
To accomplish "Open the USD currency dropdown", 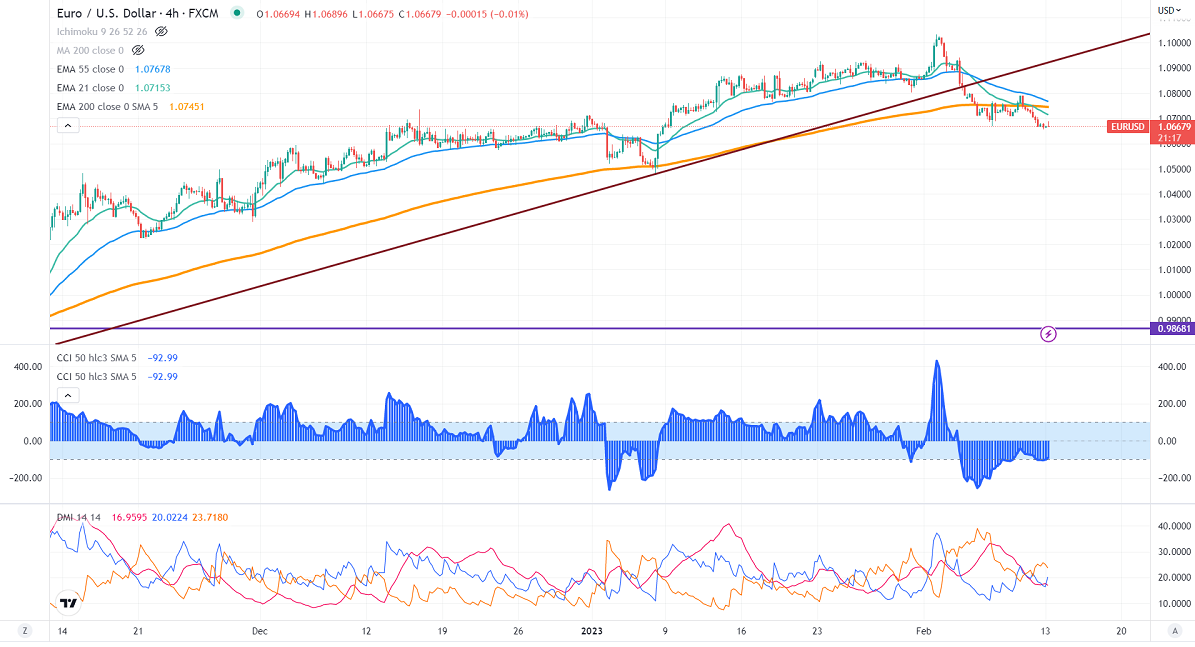I will point(1166,10).
